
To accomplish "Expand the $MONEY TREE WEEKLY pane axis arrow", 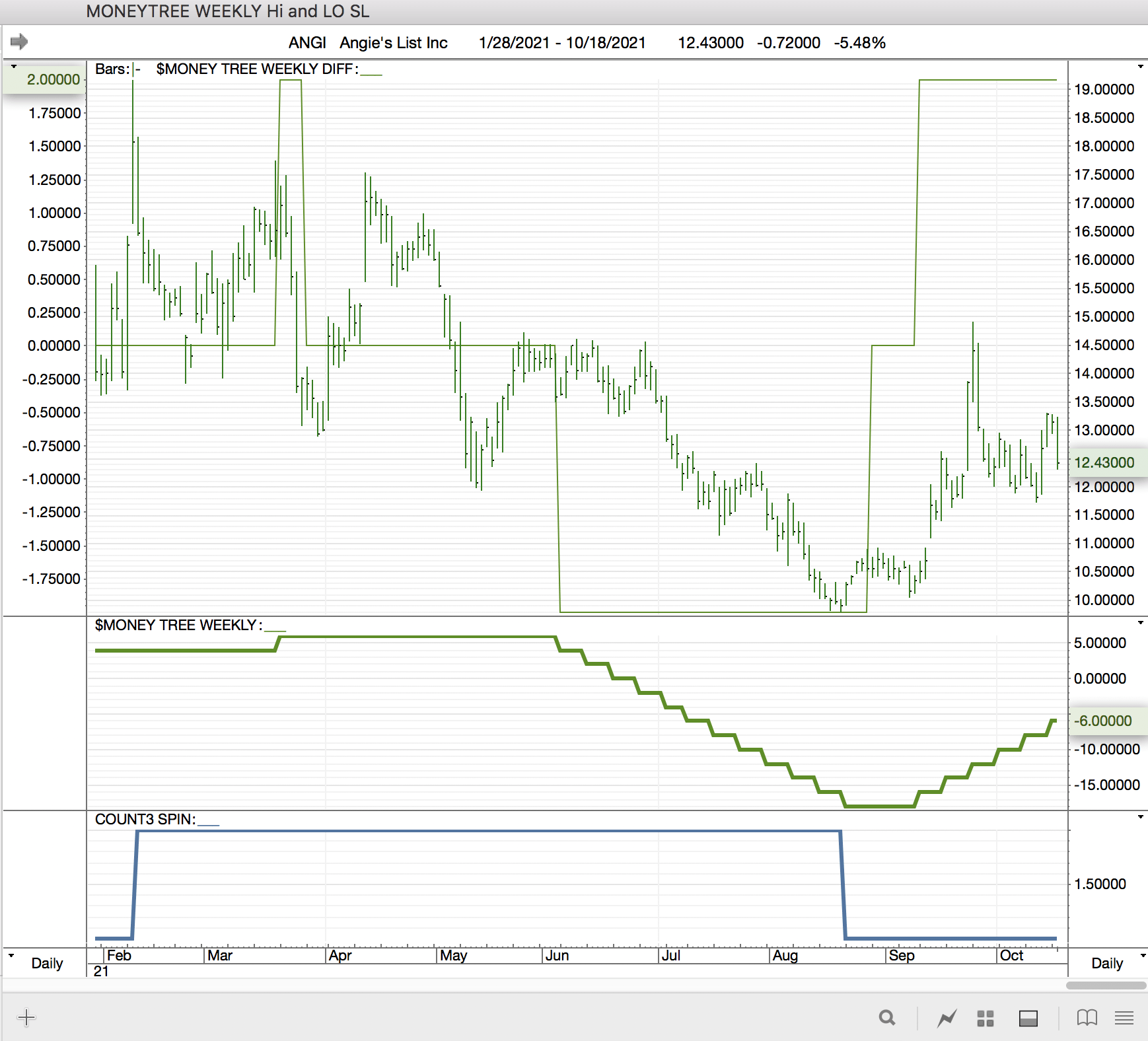I will click(1140, 623).
